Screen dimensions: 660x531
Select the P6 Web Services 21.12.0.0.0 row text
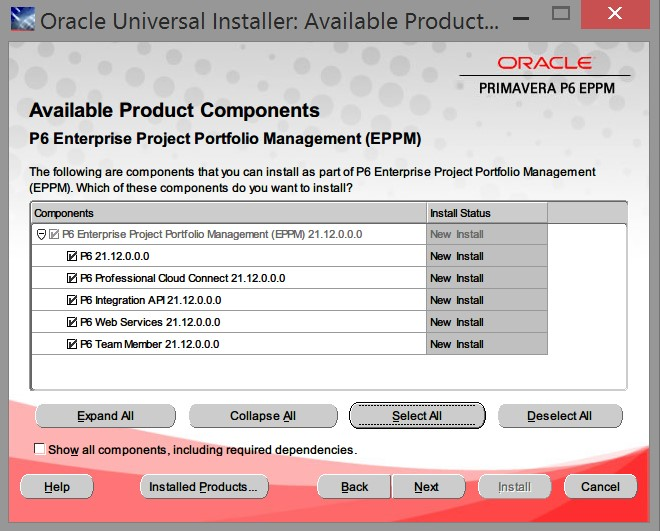click(x=150, y=322)
